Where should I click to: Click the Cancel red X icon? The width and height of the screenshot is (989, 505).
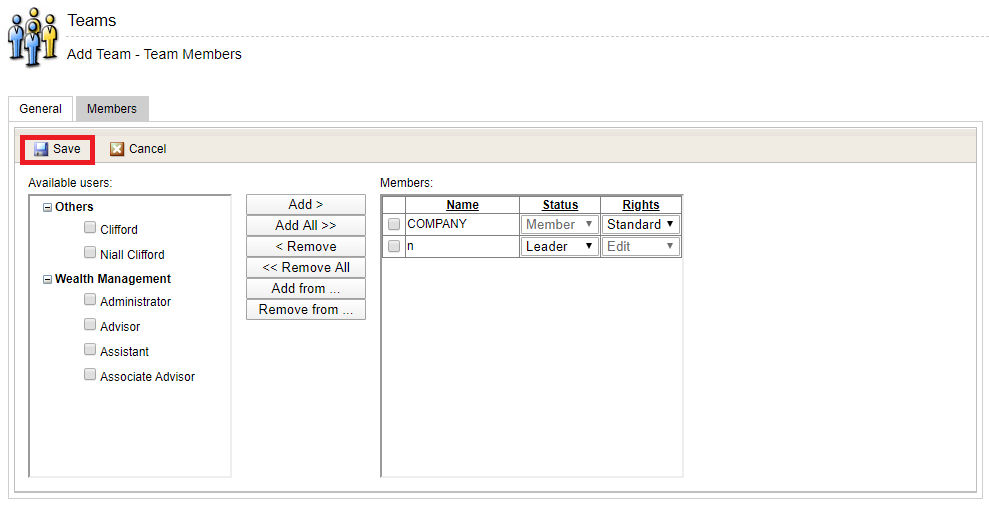point(117,149)
